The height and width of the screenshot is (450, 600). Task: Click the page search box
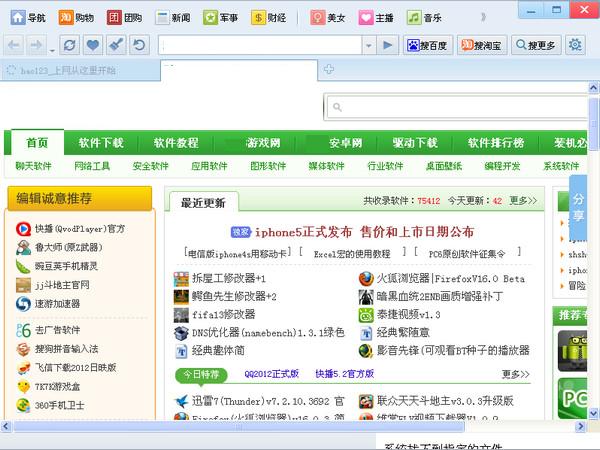pyautogui.click(x=457, y=107)
